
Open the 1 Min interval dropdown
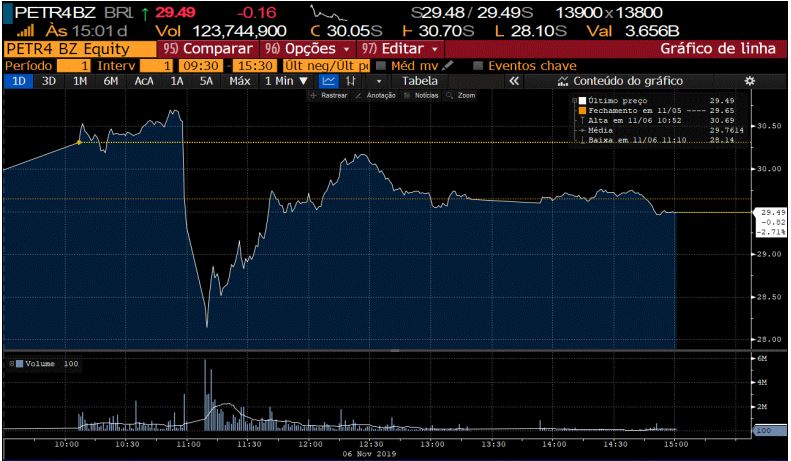point(286,81)
